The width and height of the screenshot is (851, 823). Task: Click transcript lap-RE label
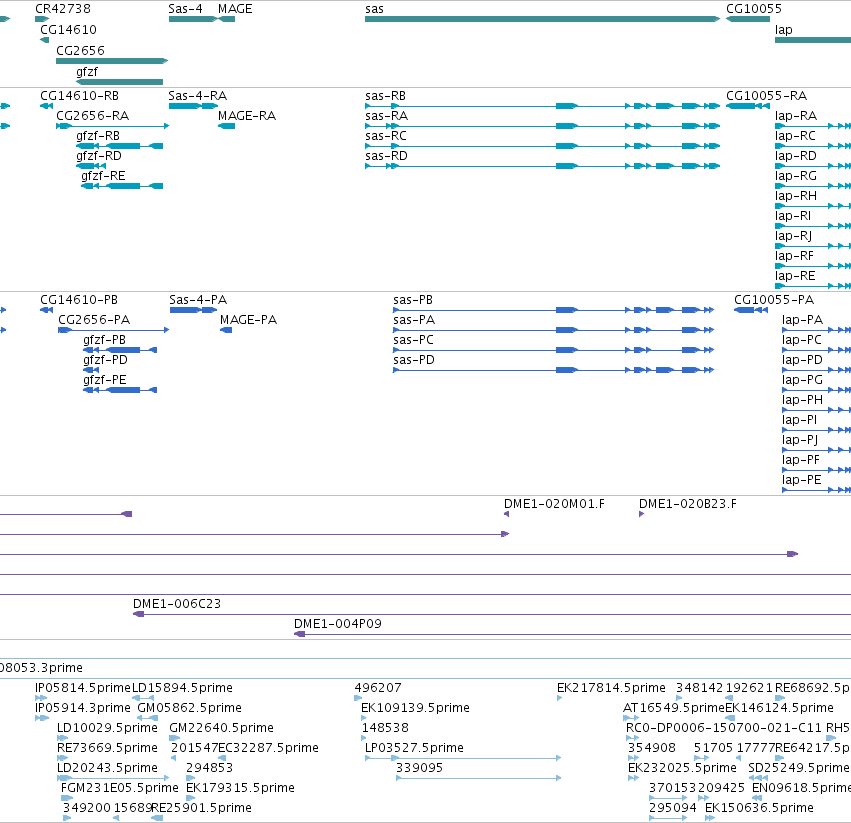coord(795,276)
